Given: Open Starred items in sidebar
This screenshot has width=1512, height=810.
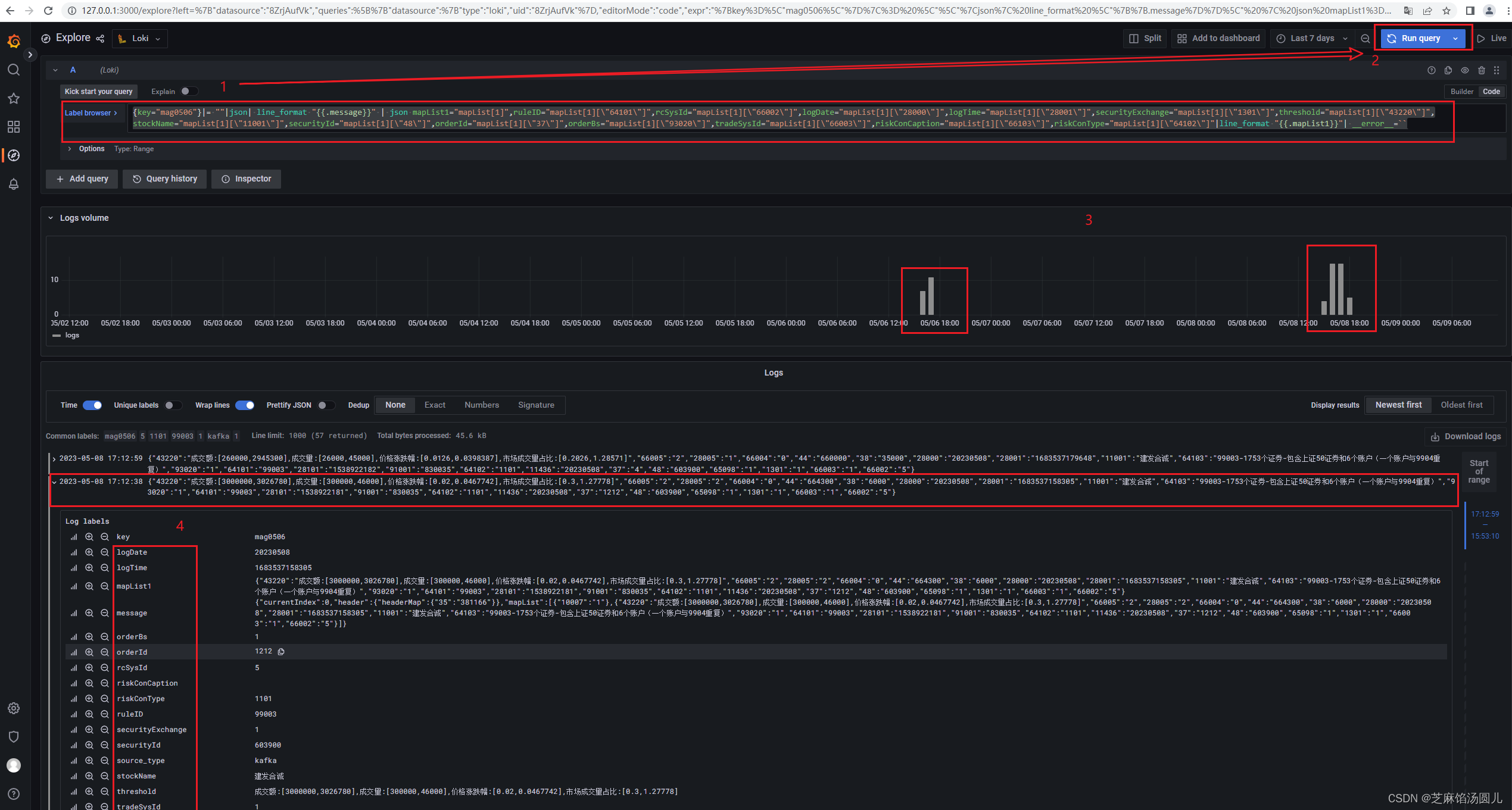Looking at the screenshot, I should (x=14, y=99).
